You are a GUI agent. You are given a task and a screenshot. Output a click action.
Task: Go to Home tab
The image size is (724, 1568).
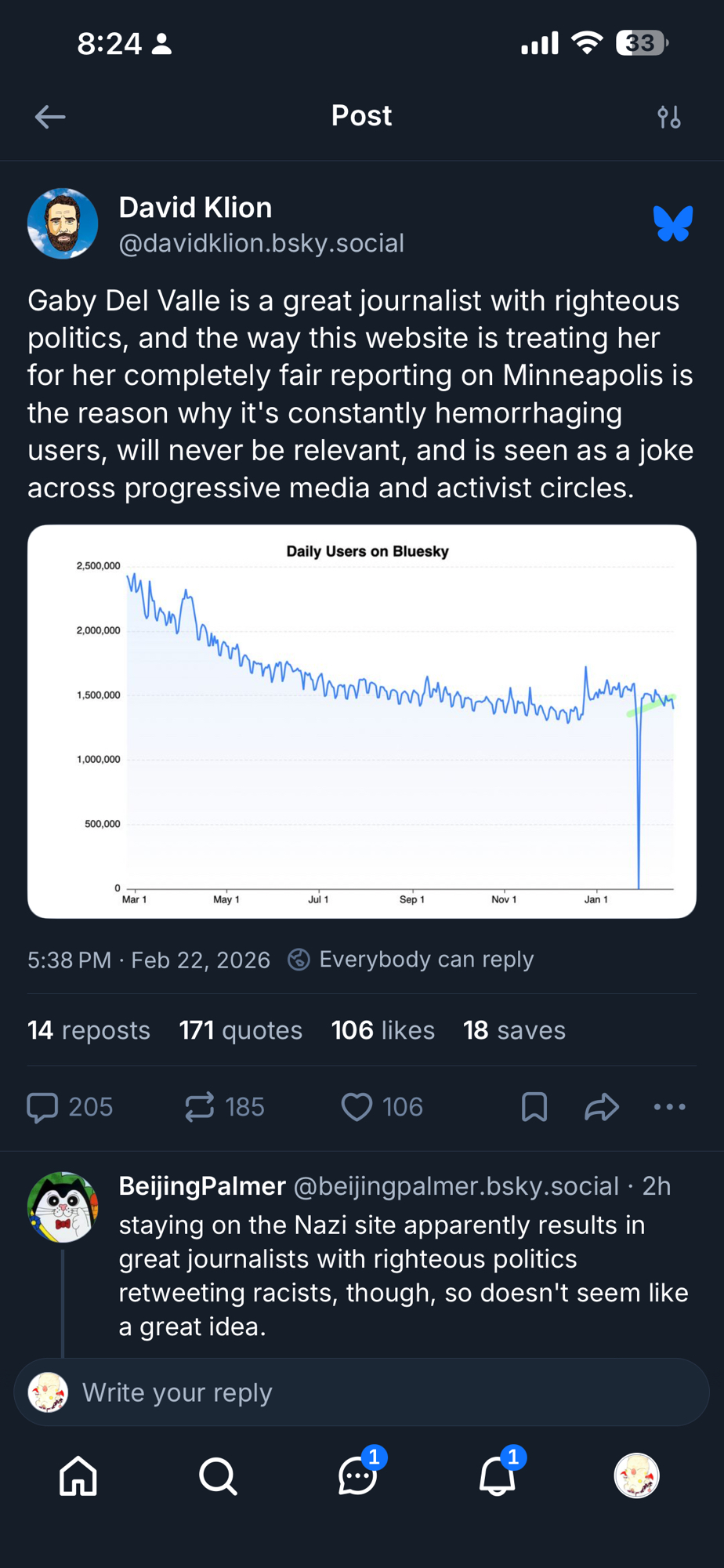pyautogui.click(x=78, y=1476)
